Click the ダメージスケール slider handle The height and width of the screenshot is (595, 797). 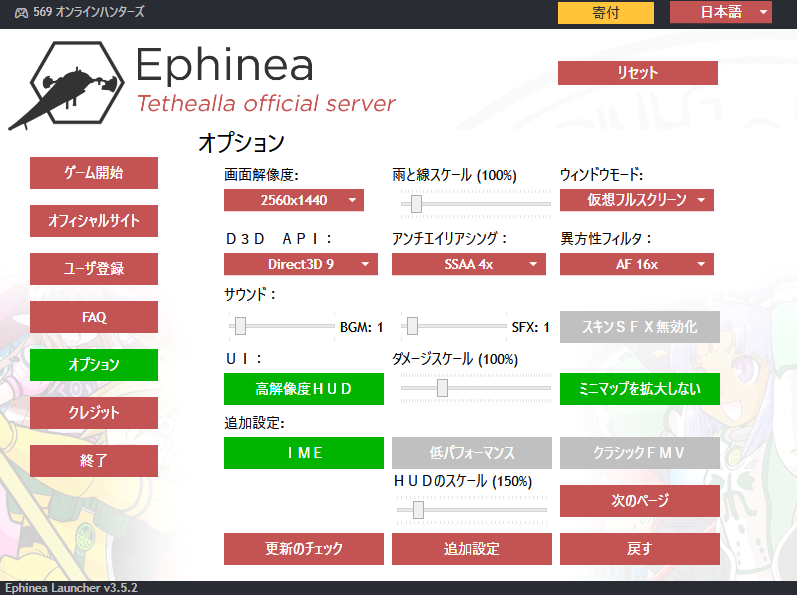coord(442,388)
